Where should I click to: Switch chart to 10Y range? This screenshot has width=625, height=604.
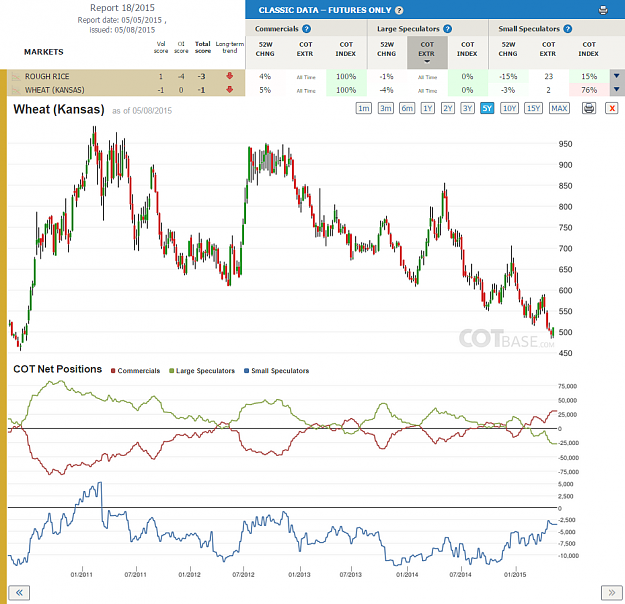(x=509, y=108)
